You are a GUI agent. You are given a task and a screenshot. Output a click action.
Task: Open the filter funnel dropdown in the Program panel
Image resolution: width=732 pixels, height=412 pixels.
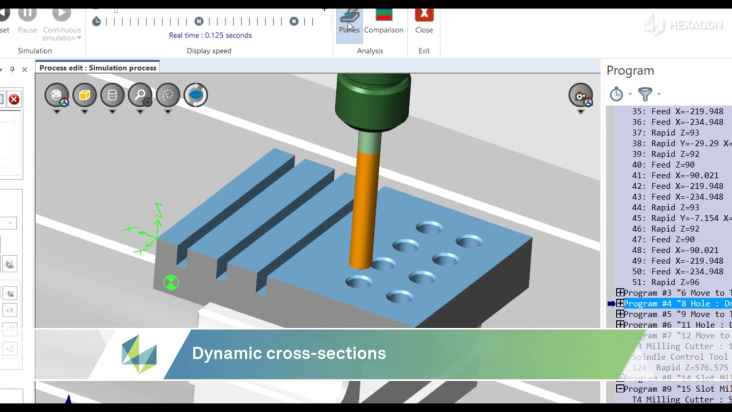click(x=645, y=94)
